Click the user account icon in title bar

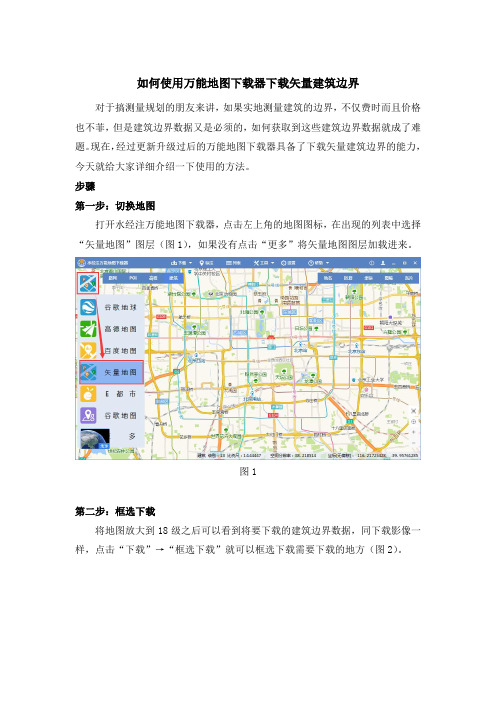(x=383, y=263)
